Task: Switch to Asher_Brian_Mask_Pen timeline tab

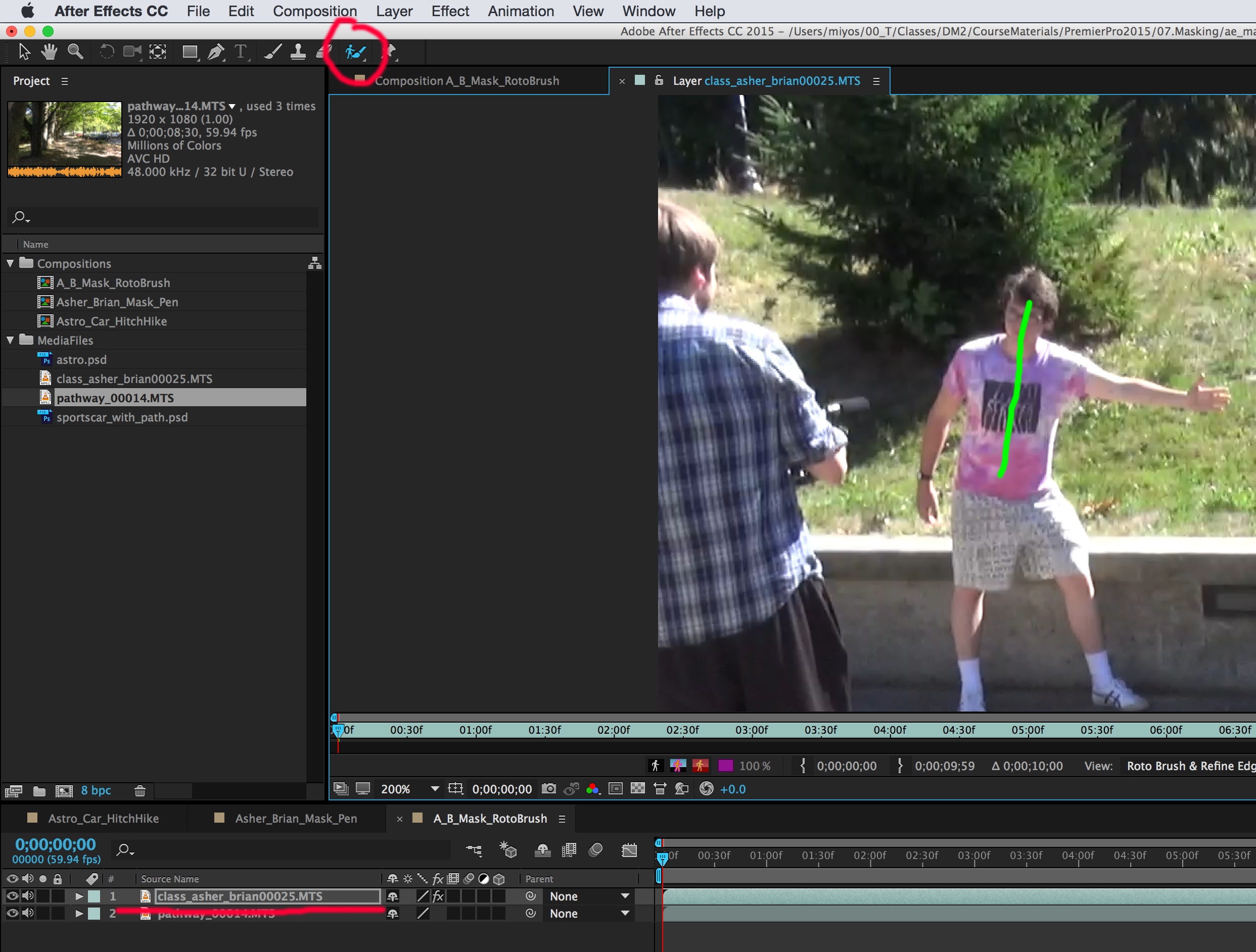Action: [x=296, y=818]
